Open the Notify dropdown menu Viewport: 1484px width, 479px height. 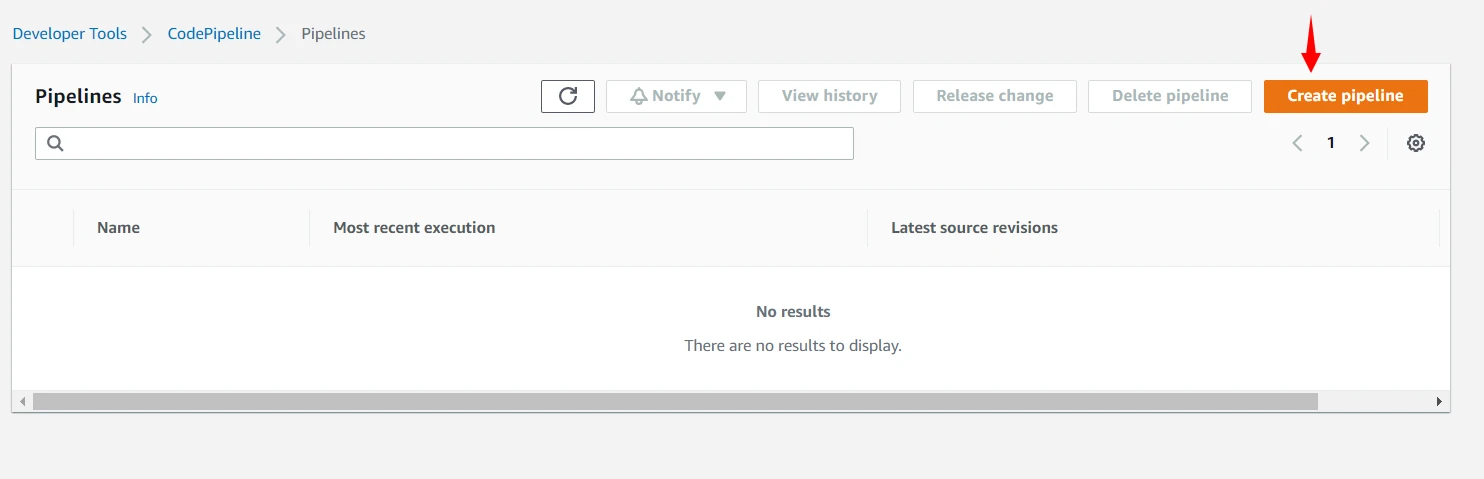(x=676, y=96)
